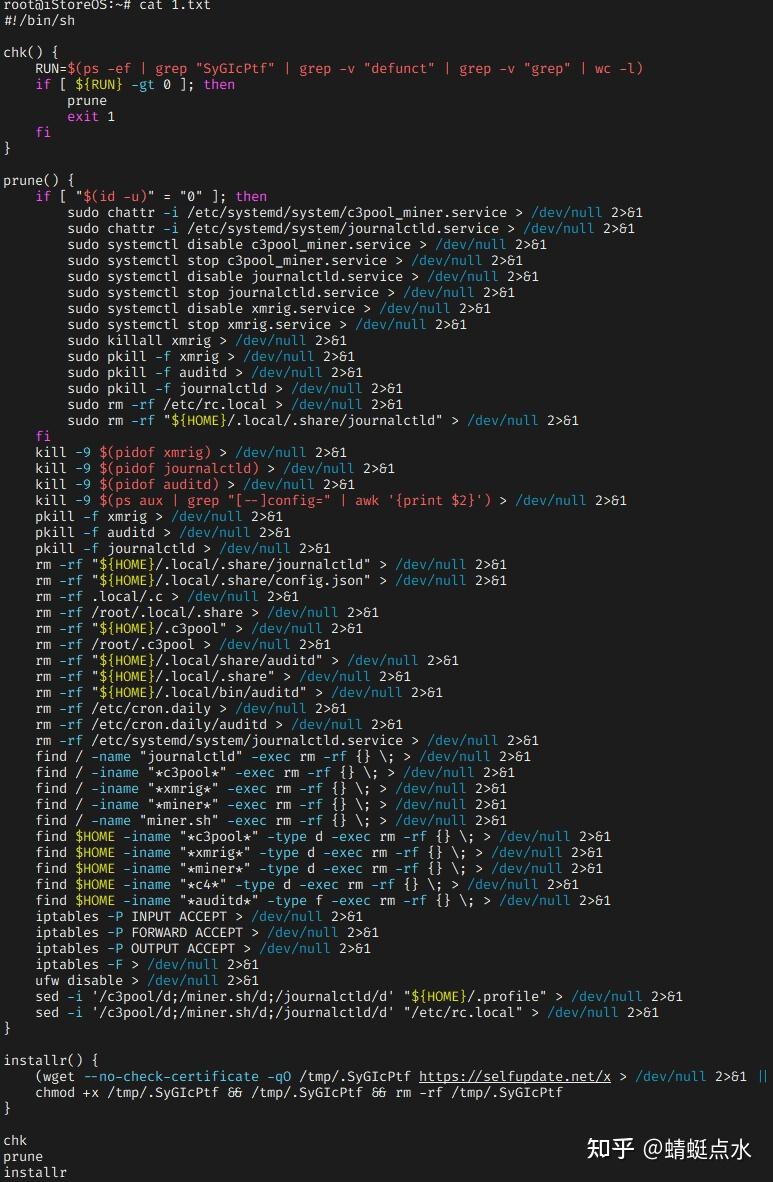Click the 'sudo systemctl disable xmrig.service' line

pos(279,308)
